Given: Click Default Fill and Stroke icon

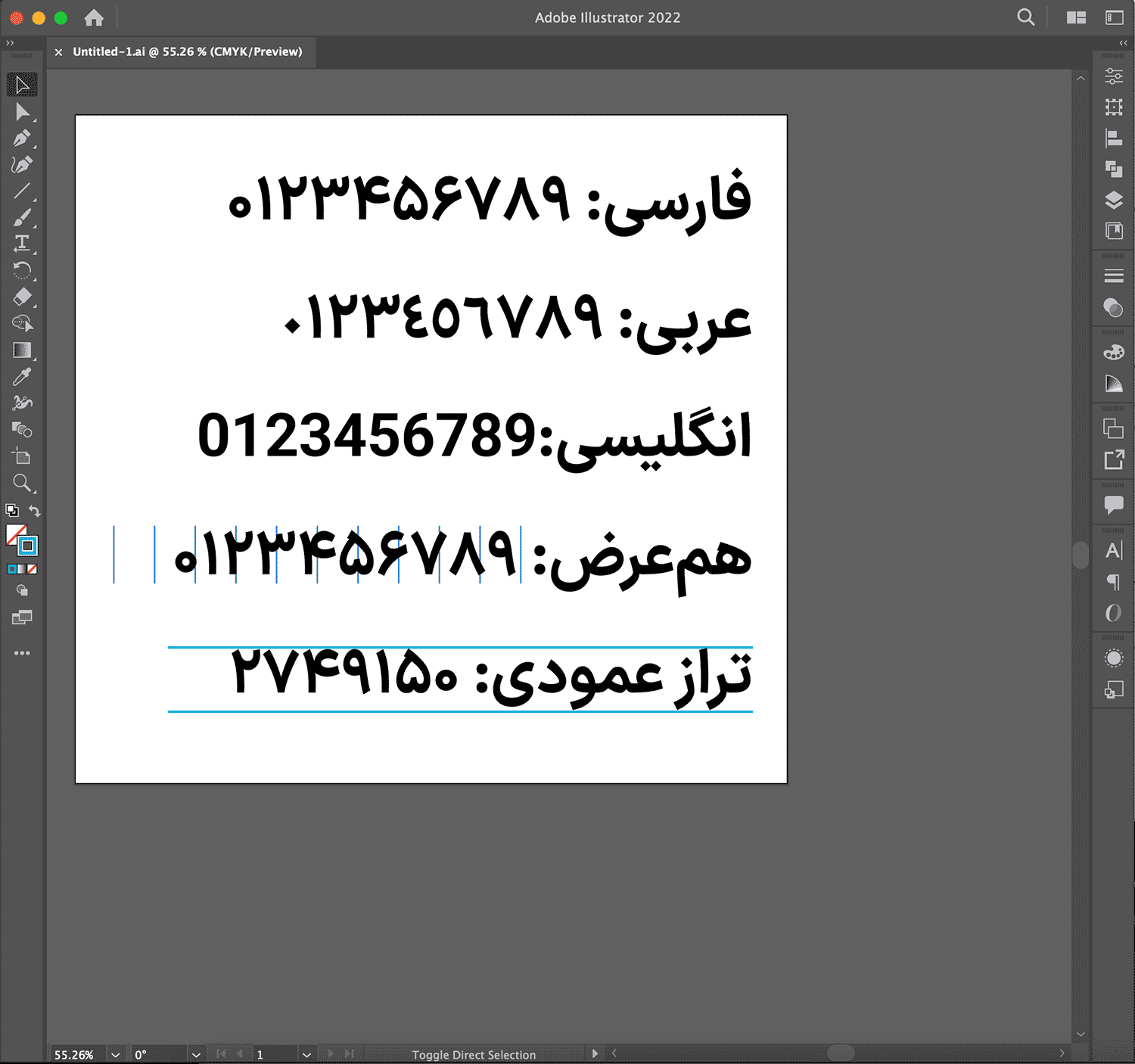Looking at the screenshot, I should coord(12,510).
